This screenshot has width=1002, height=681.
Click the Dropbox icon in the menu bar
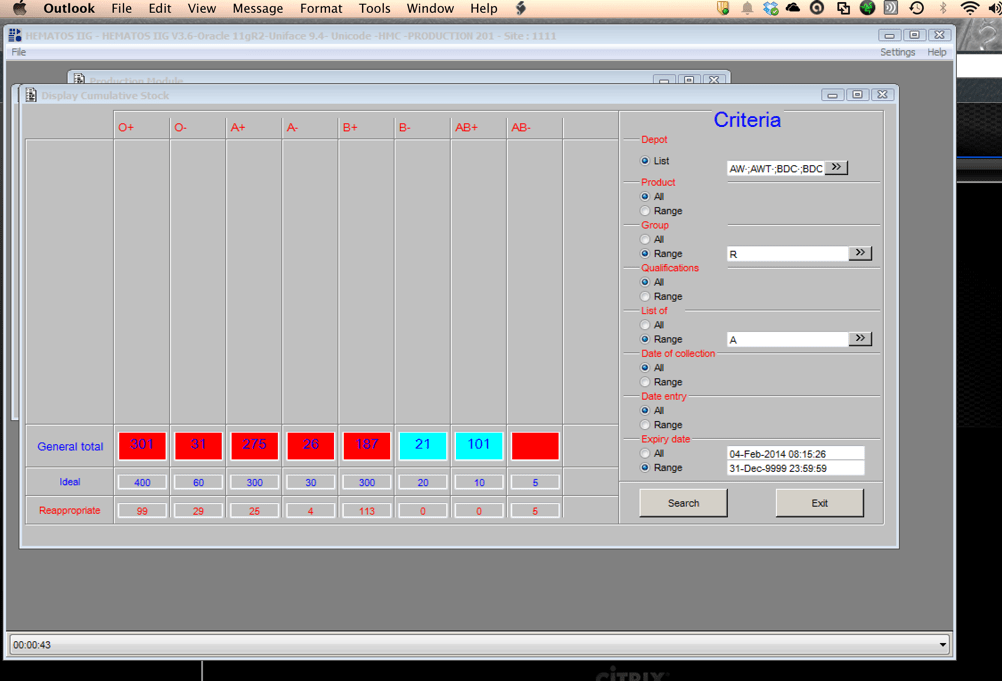click(770, 8)
